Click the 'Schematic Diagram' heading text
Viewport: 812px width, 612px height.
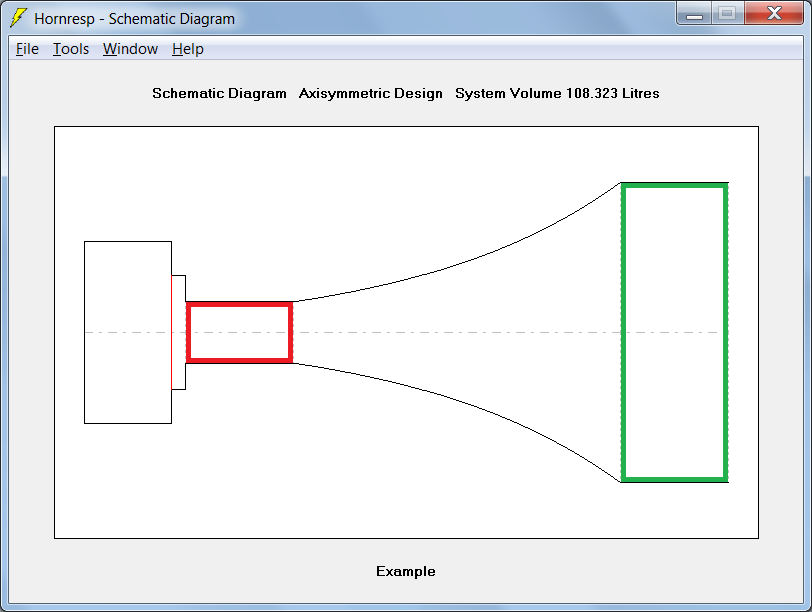[219, 93]
